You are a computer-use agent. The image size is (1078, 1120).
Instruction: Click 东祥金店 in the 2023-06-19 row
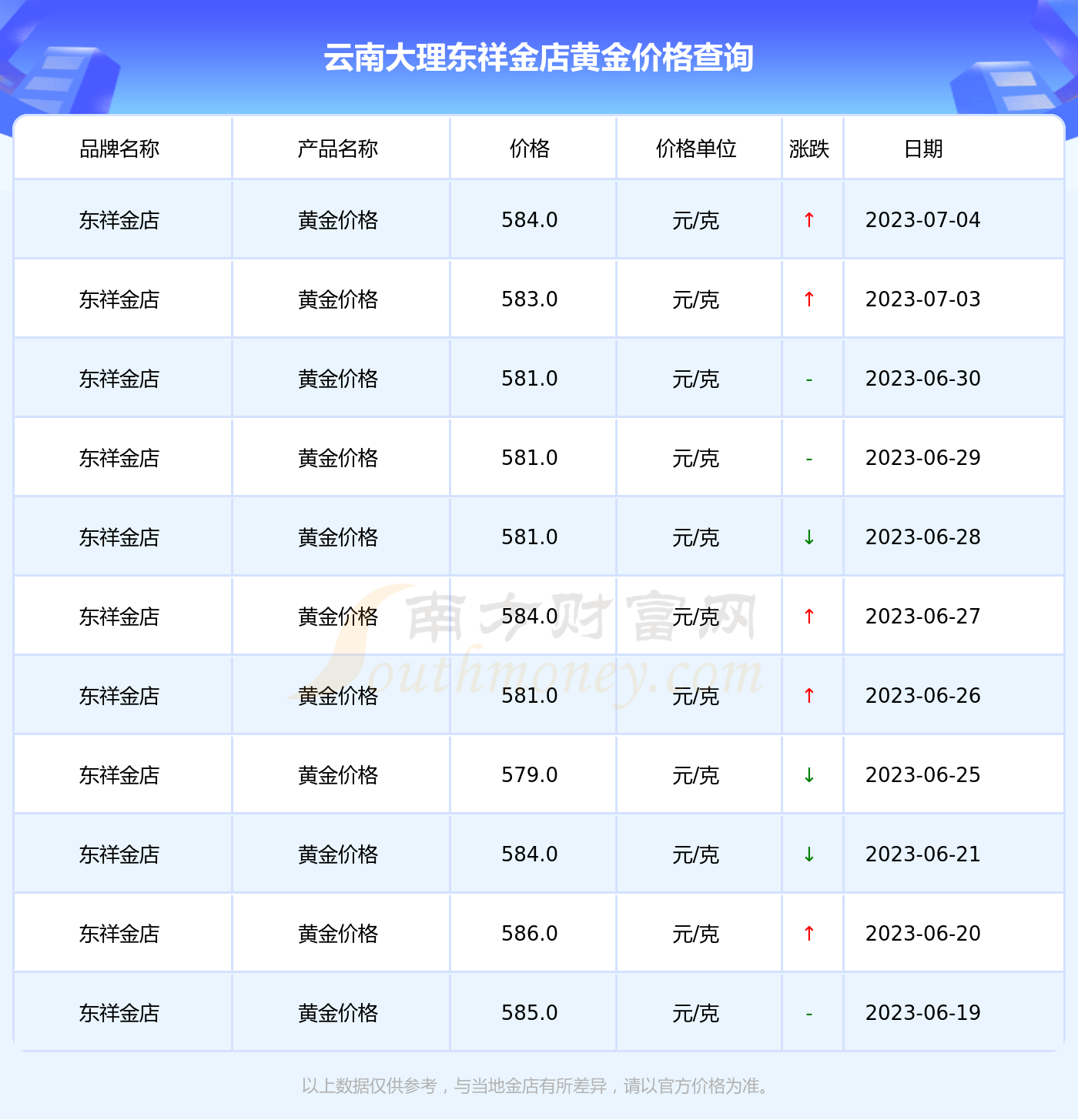[x=119, y=1013]
